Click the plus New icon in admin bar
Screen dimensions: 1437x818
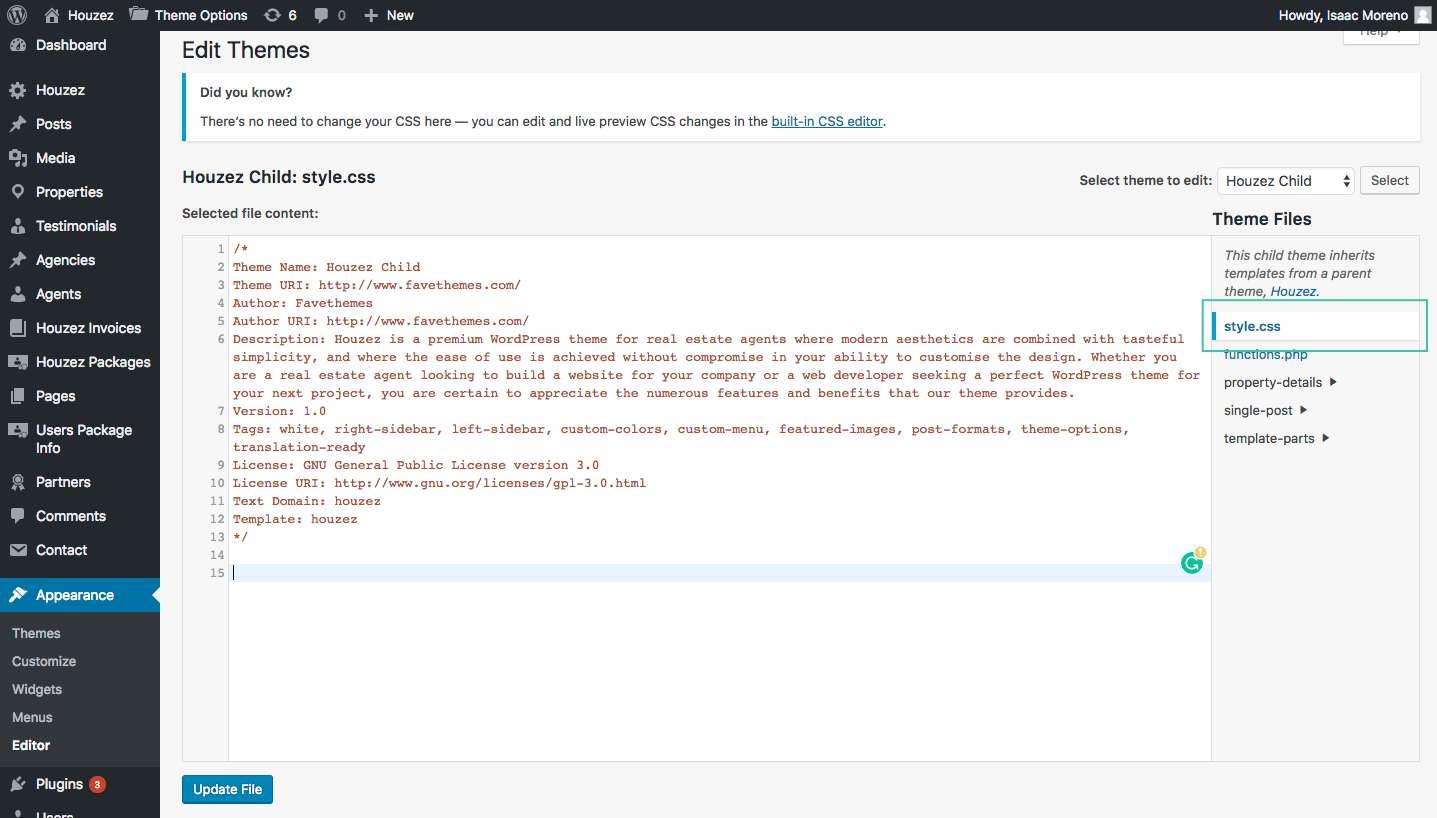click(x=371, y=15)
